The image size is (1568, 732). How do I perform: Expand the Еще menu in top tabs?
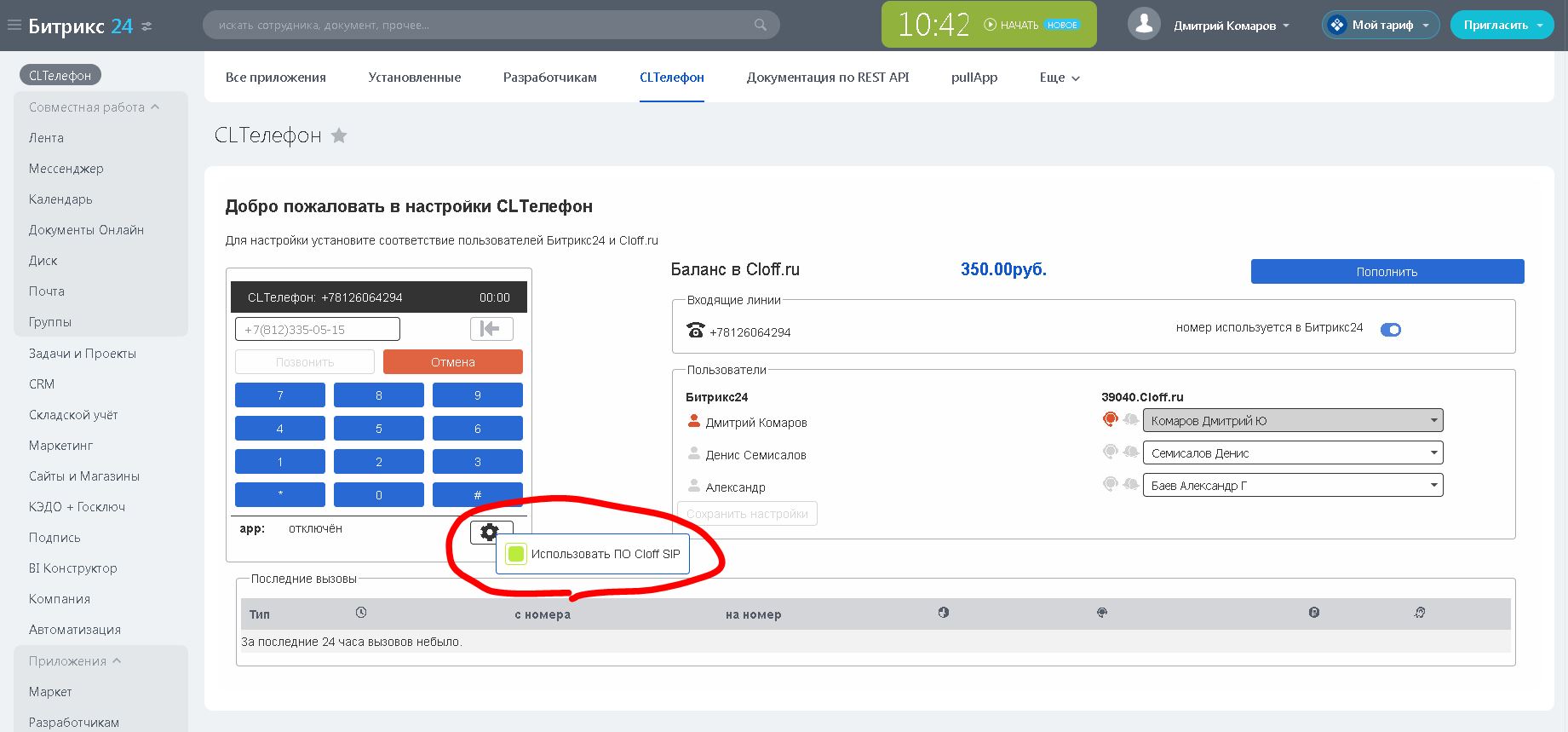pyautogui.click(x=1060, y=78)
